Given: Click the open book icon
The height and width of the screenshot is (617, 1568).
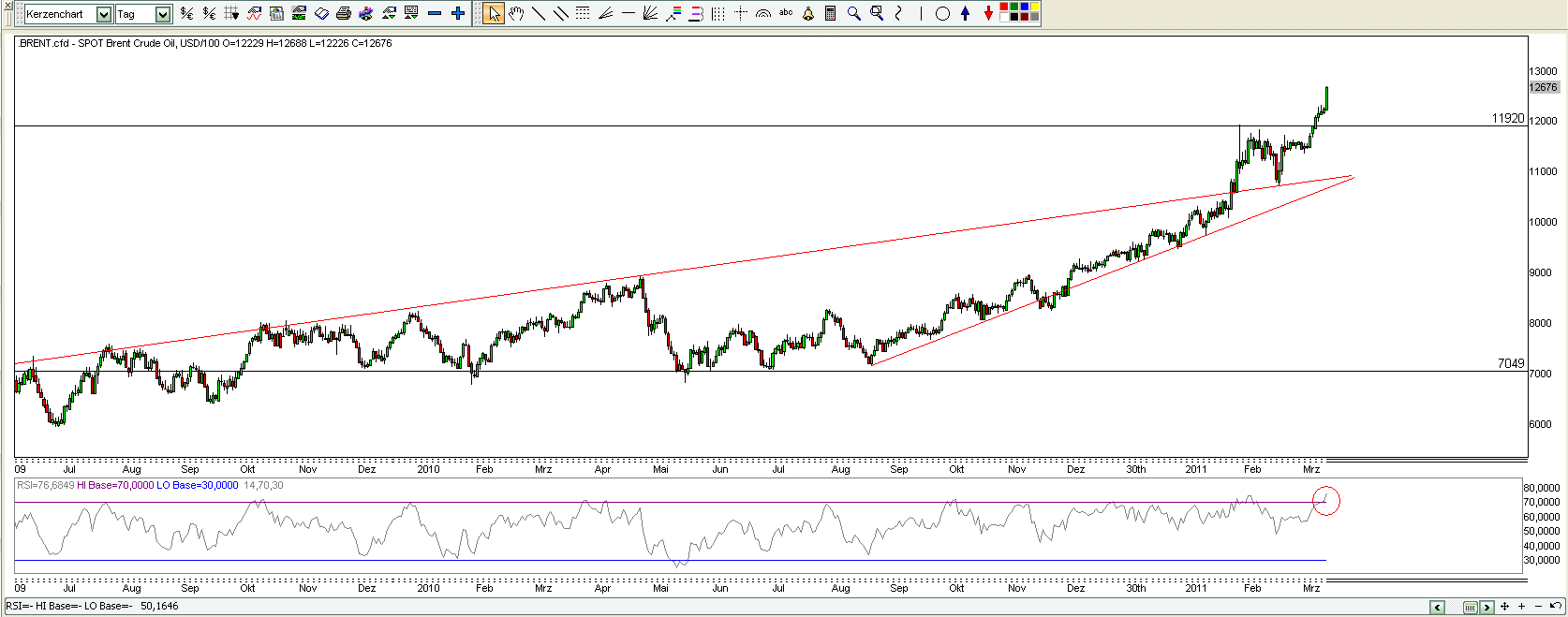Looking at the screenshot, I should (321, 13).
